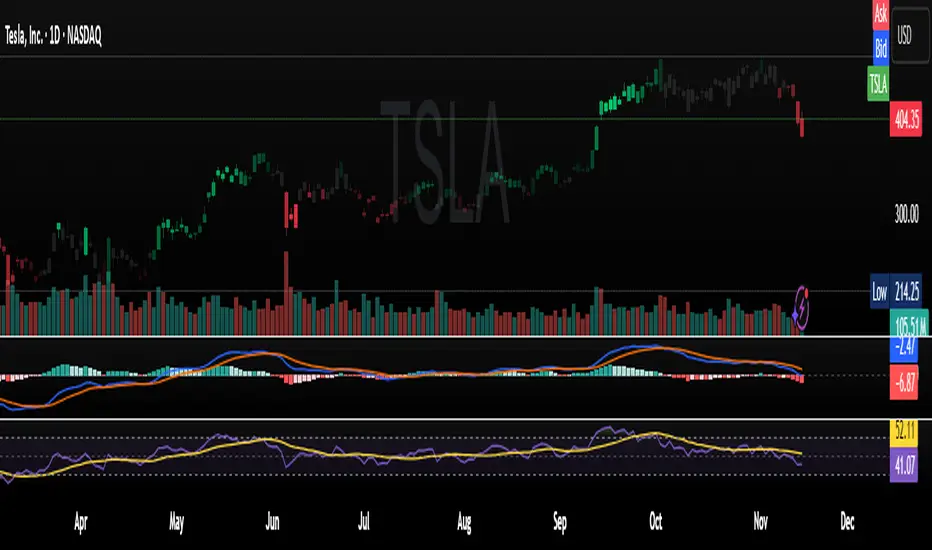
Task: Click the green TSLA symbol label
Action: point(878,83)
